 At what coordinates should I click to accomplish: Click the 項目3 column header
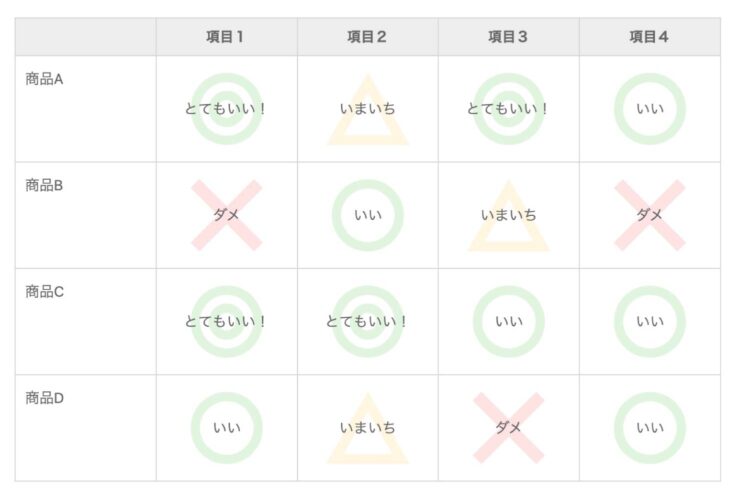coord(508,37)
